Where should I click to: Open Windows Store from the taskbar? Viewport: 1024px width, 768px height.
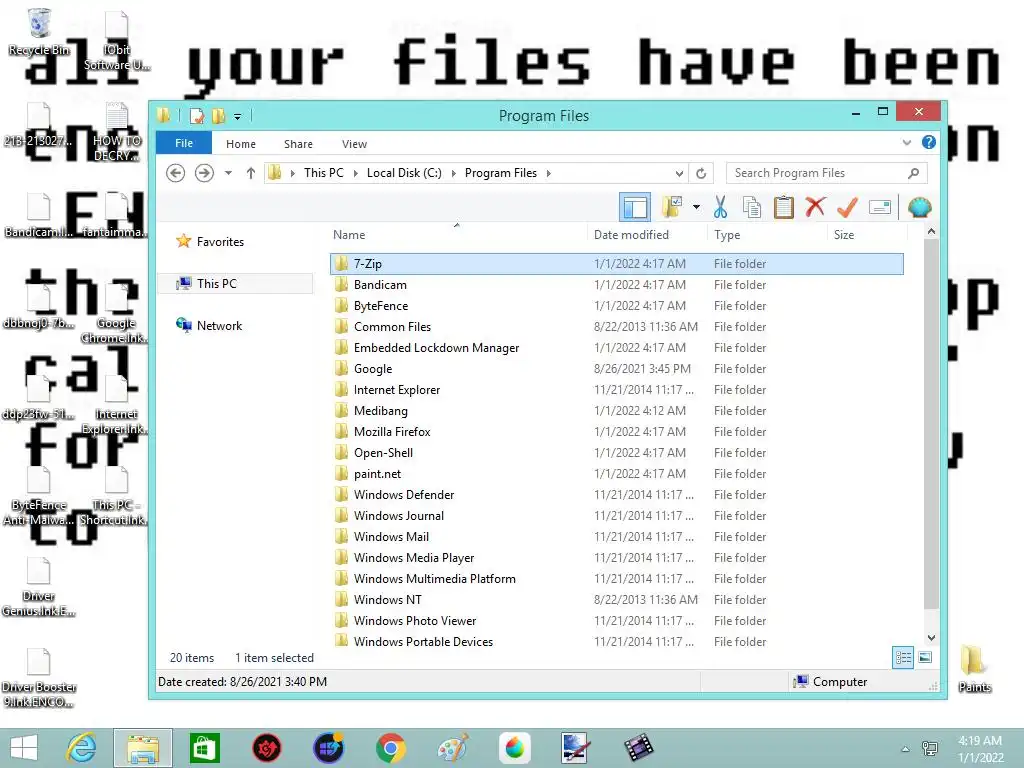click(x=204, y=748)
